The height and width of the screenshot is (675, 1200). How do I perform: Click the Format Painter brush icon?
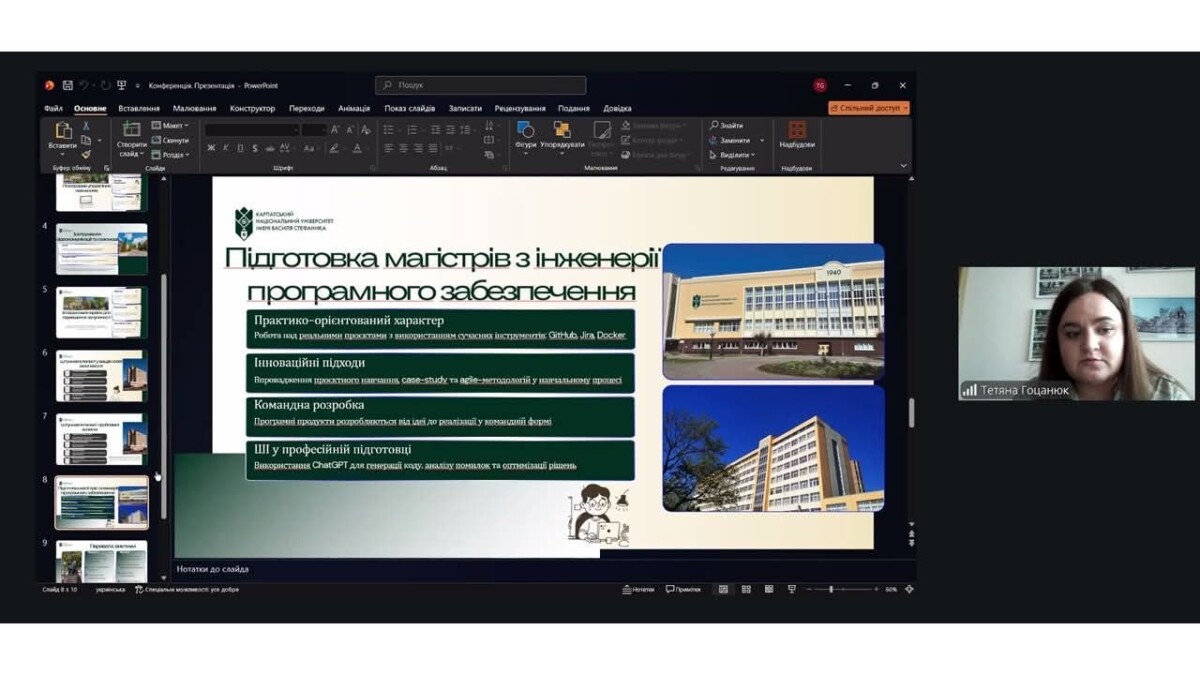[x=86, y=154]
